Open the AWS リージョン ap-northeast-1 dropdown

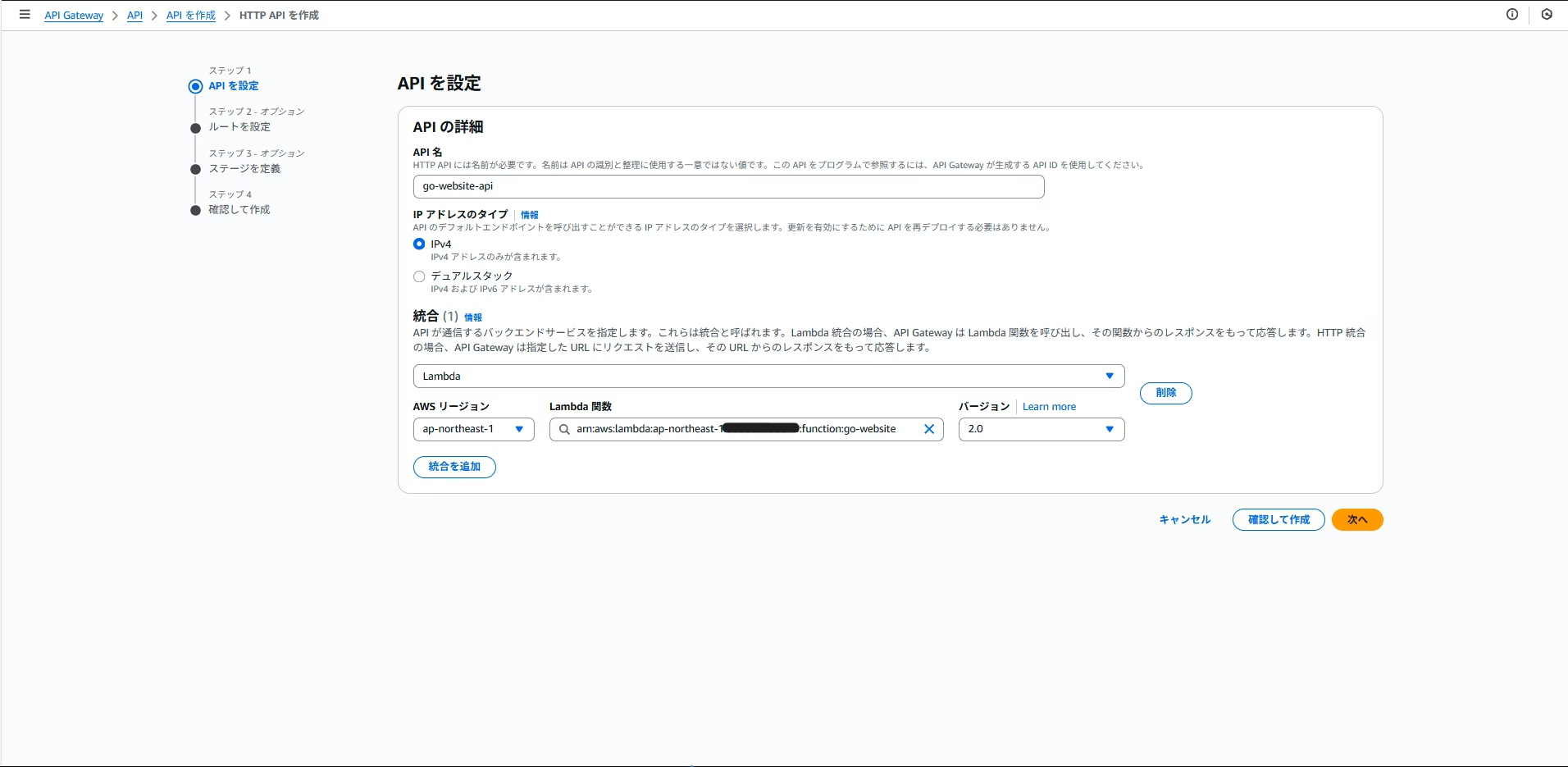(473, 429)
